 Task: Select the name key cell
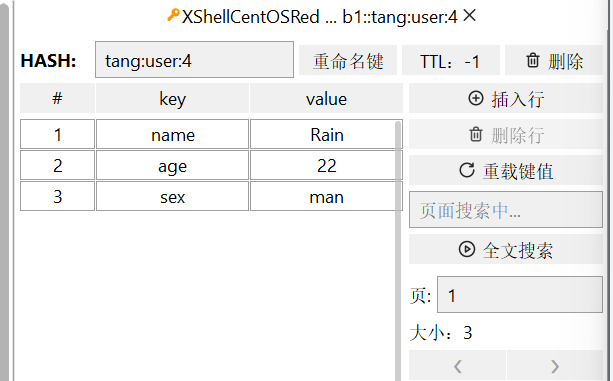[172, 134]
